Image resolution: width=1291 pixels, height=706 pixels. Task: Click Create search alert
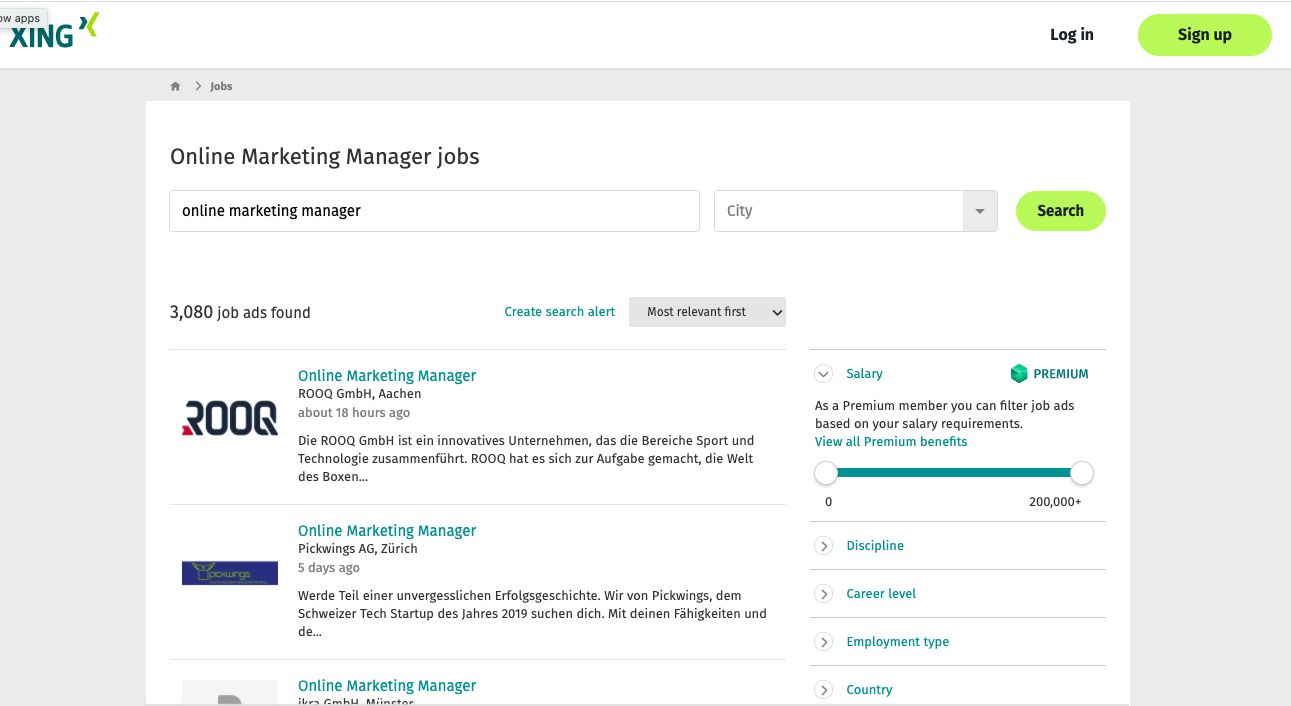560,312
